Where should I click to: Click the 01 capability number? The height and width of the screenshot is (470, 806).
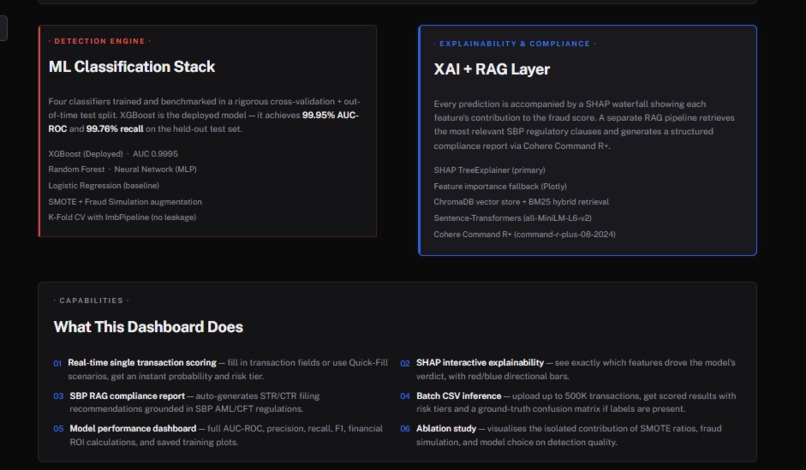click(x=58, y=363)
